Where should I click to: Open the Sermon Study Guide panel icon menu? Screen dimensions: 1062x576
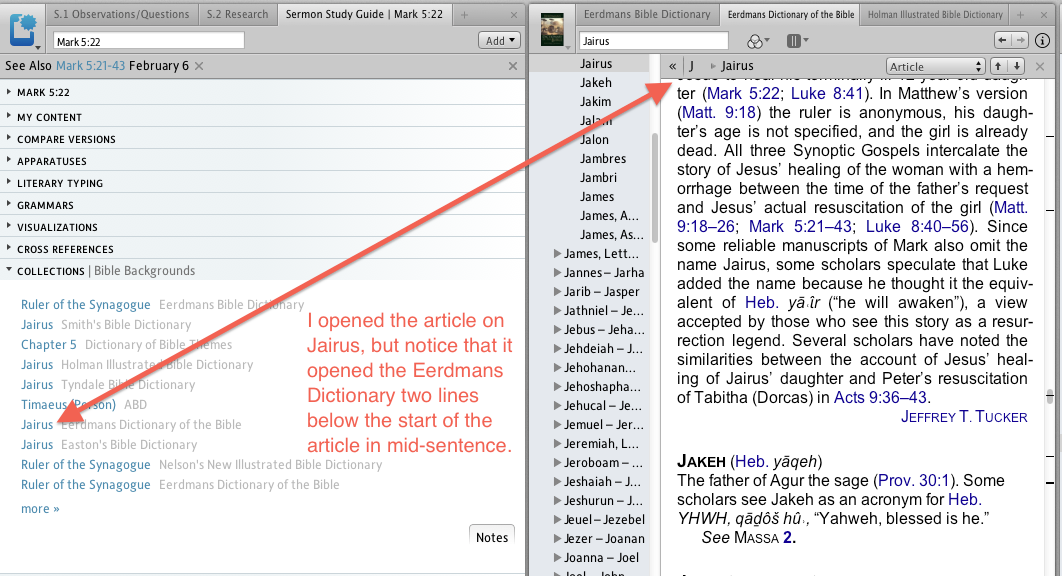(x=23, y=31)
